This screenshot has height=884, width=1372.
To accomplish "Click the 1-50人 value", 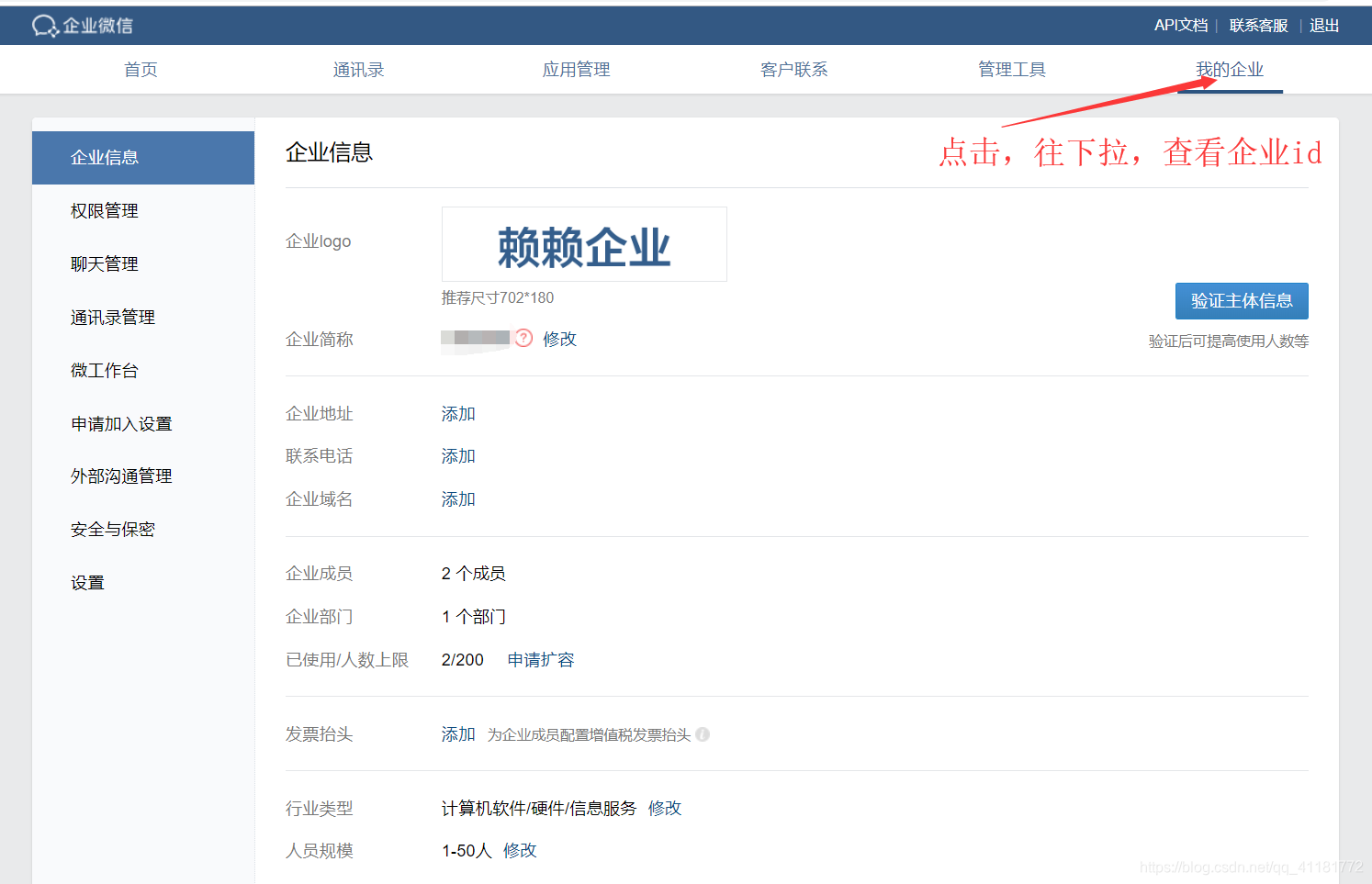I will [467, 851].
